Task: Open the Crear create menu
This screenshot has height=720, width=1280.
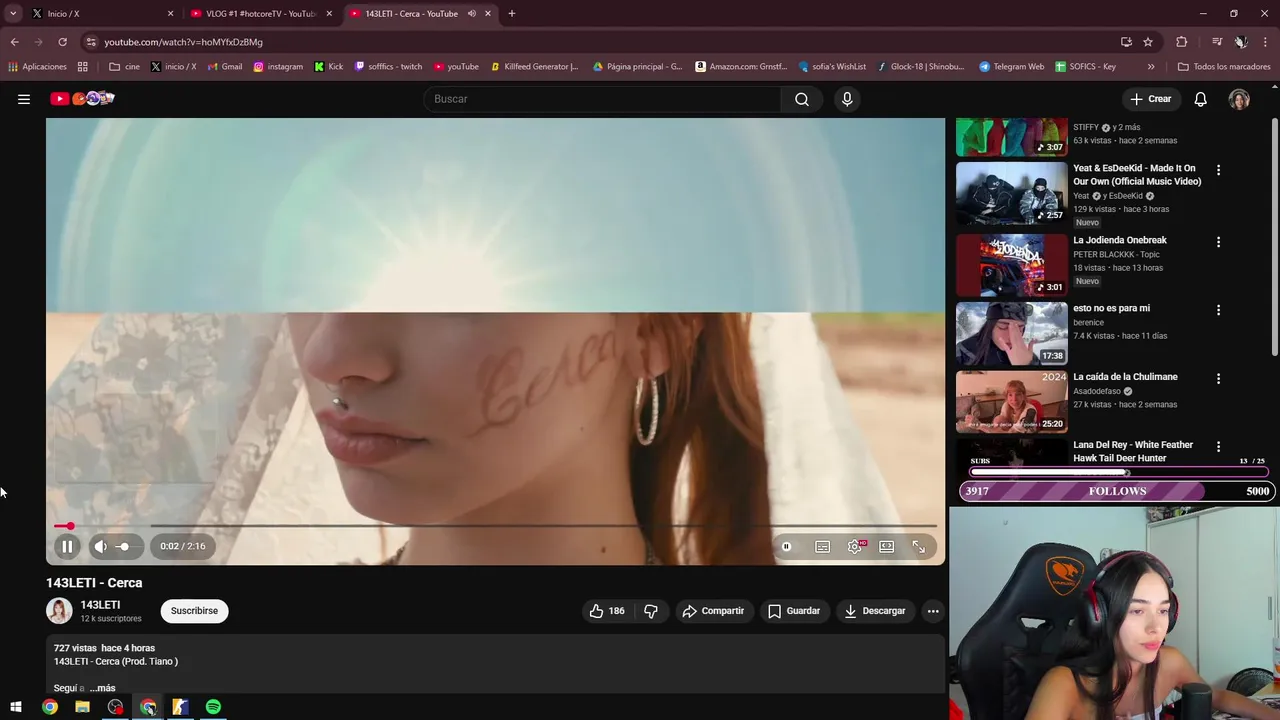Action: pyautogui.click(x=1150, y=99)
